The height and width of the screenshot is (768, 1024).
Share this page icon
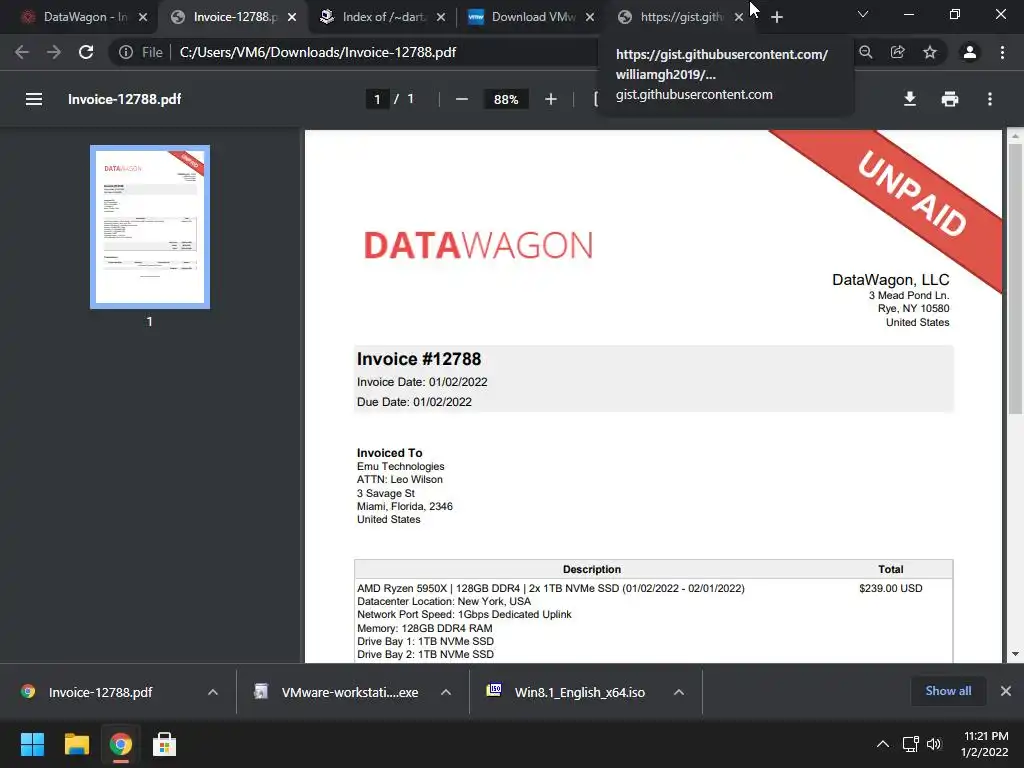[x=898, y=52]
